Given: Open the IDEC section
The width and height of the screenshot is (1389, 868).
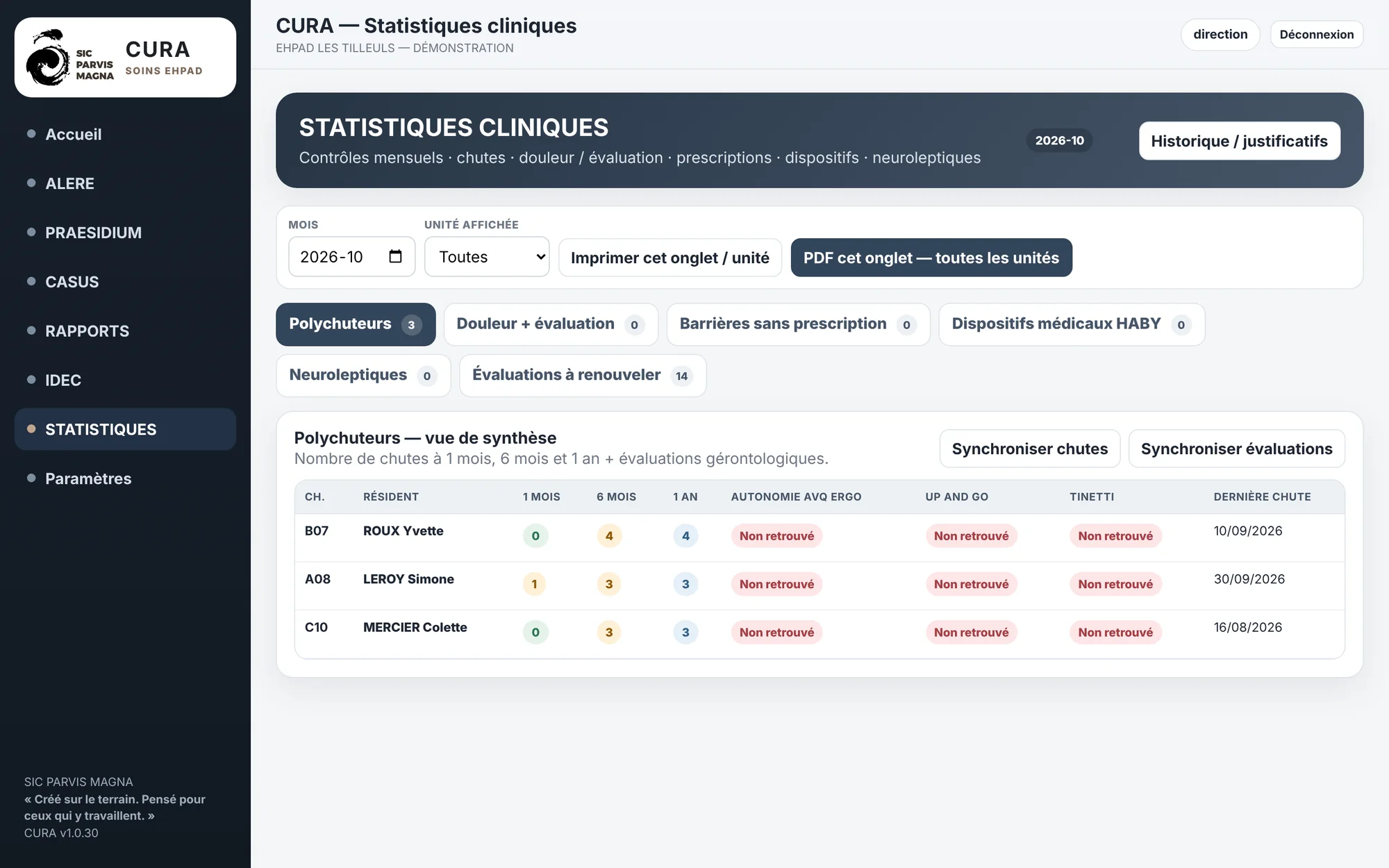Looking at the screenshot, I should click(x=125, y=381).
